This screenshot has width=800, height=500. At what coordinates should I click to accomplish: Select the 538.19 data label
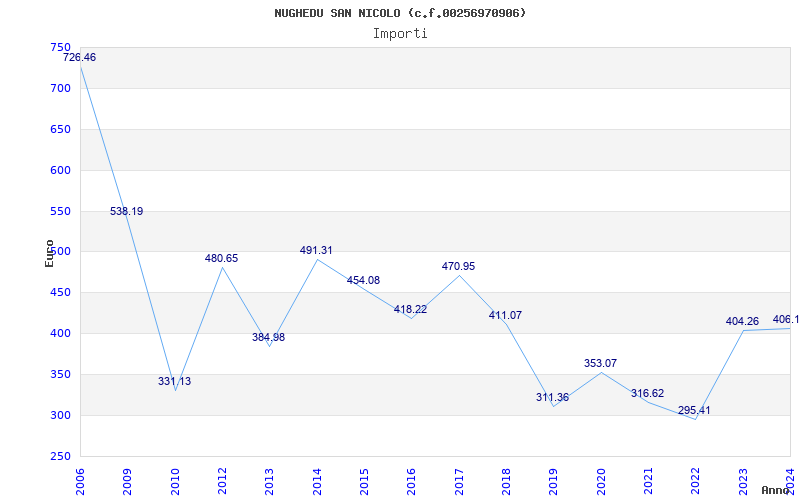[127, 211]
